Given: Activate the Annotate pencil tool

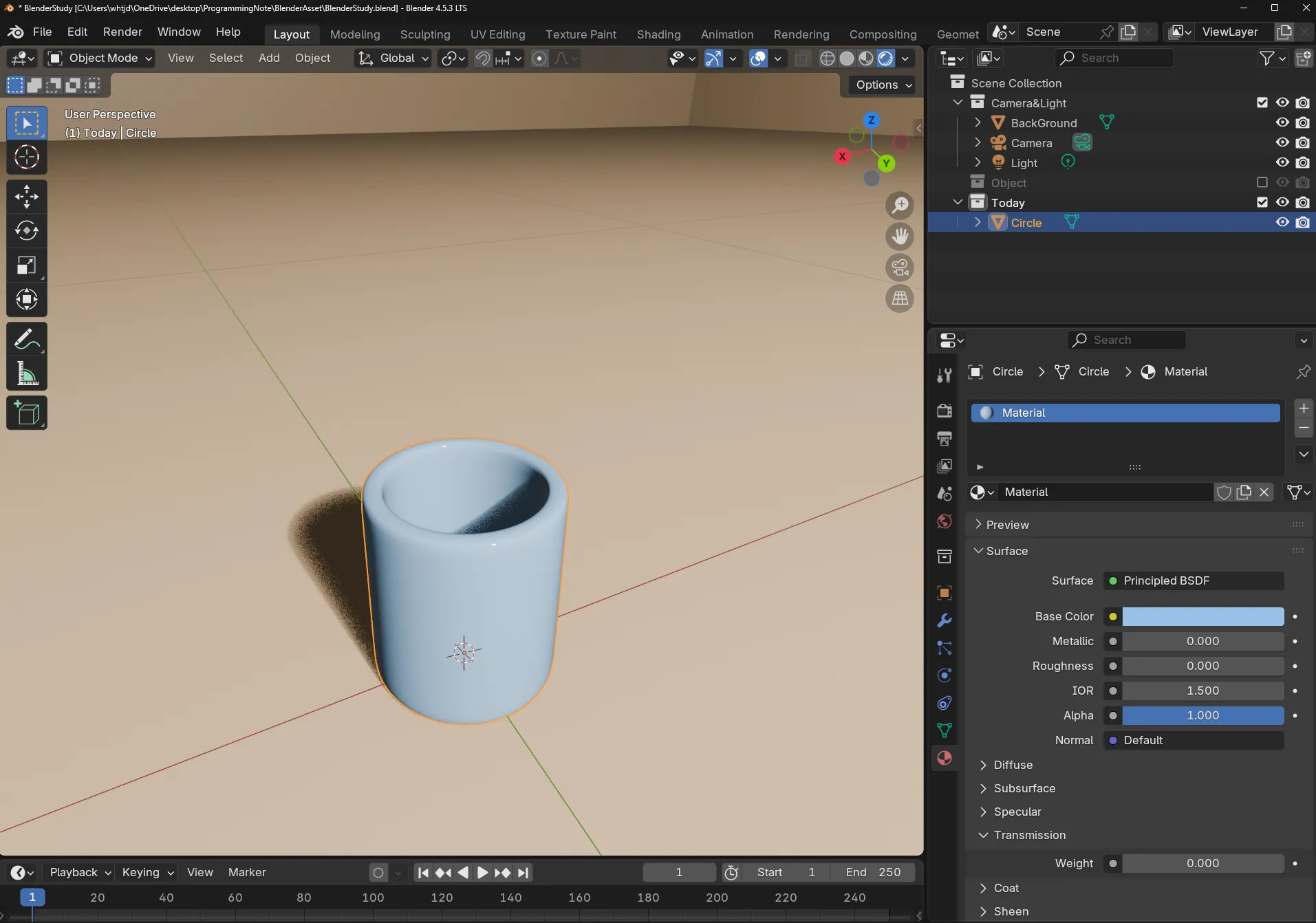Looking at the screenshot, I should tap(26, 340).
